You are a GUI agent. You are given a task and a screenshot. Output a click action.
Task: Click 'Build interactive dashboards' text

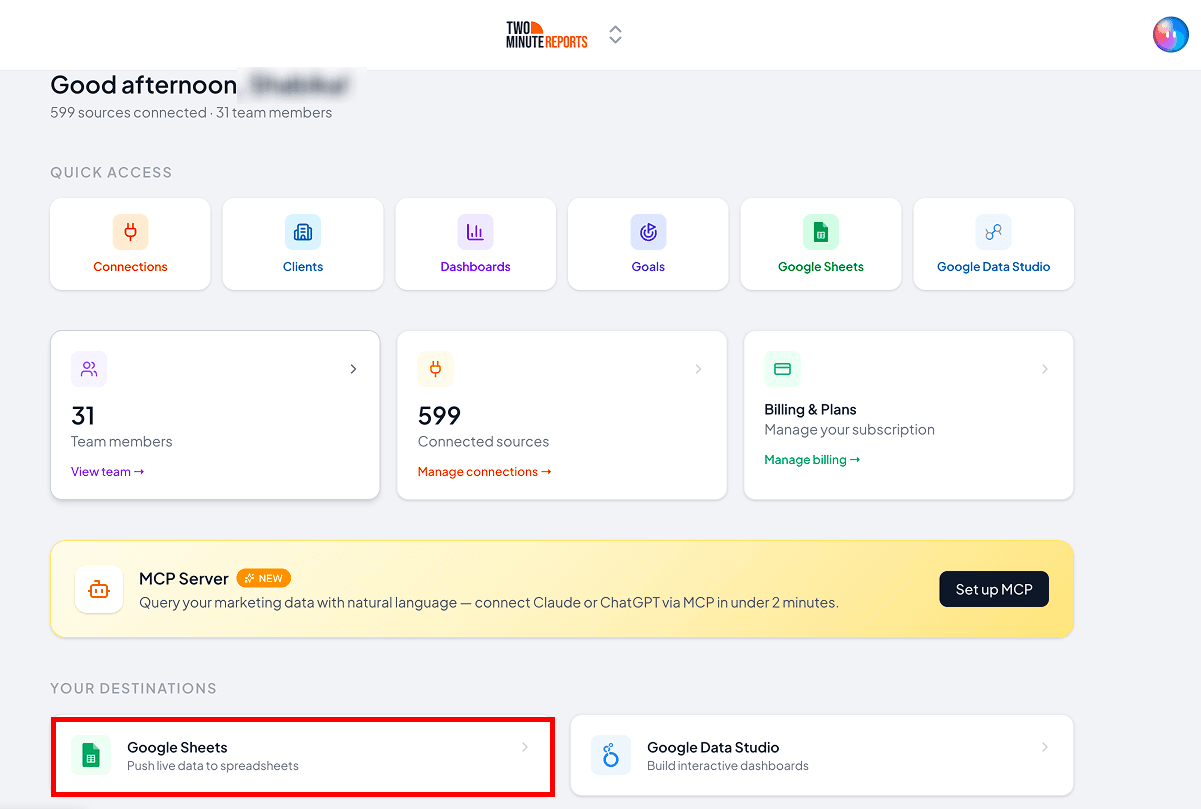pos(728,766)
